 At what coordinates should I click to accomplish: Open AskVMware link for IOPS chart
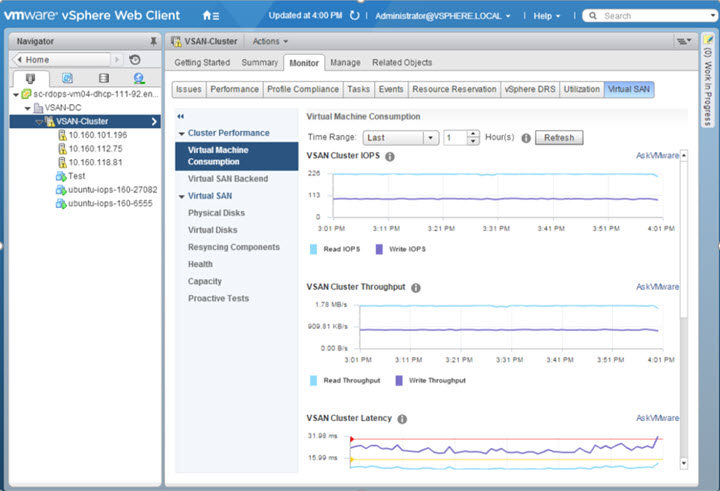pos(657,156)
